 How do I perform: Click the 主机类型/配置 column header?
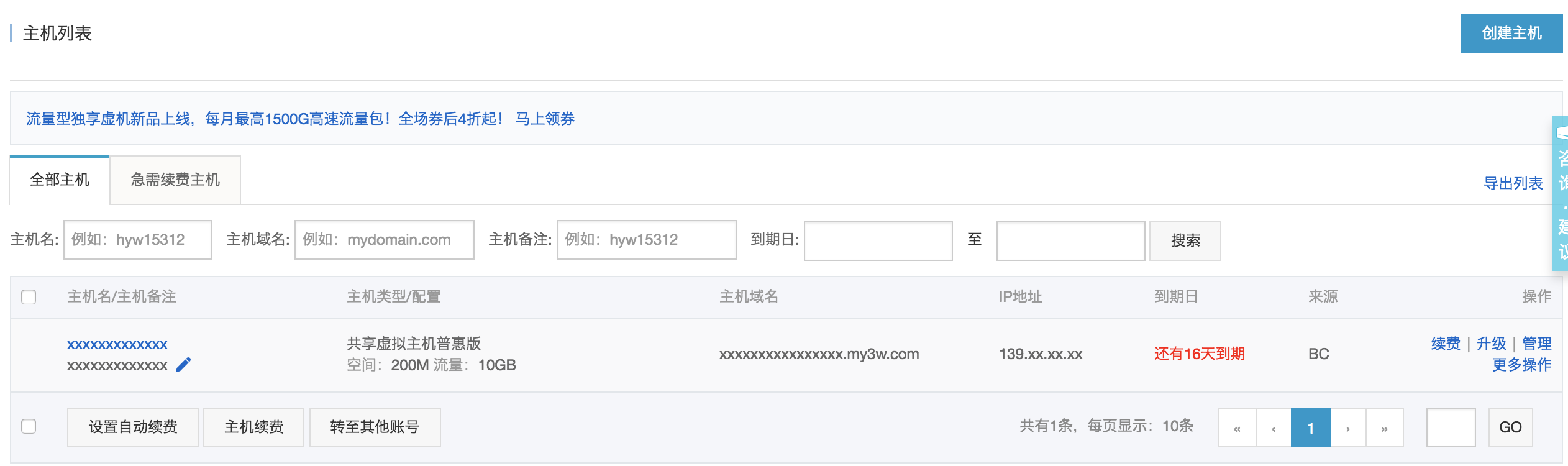tap(394, 296)
